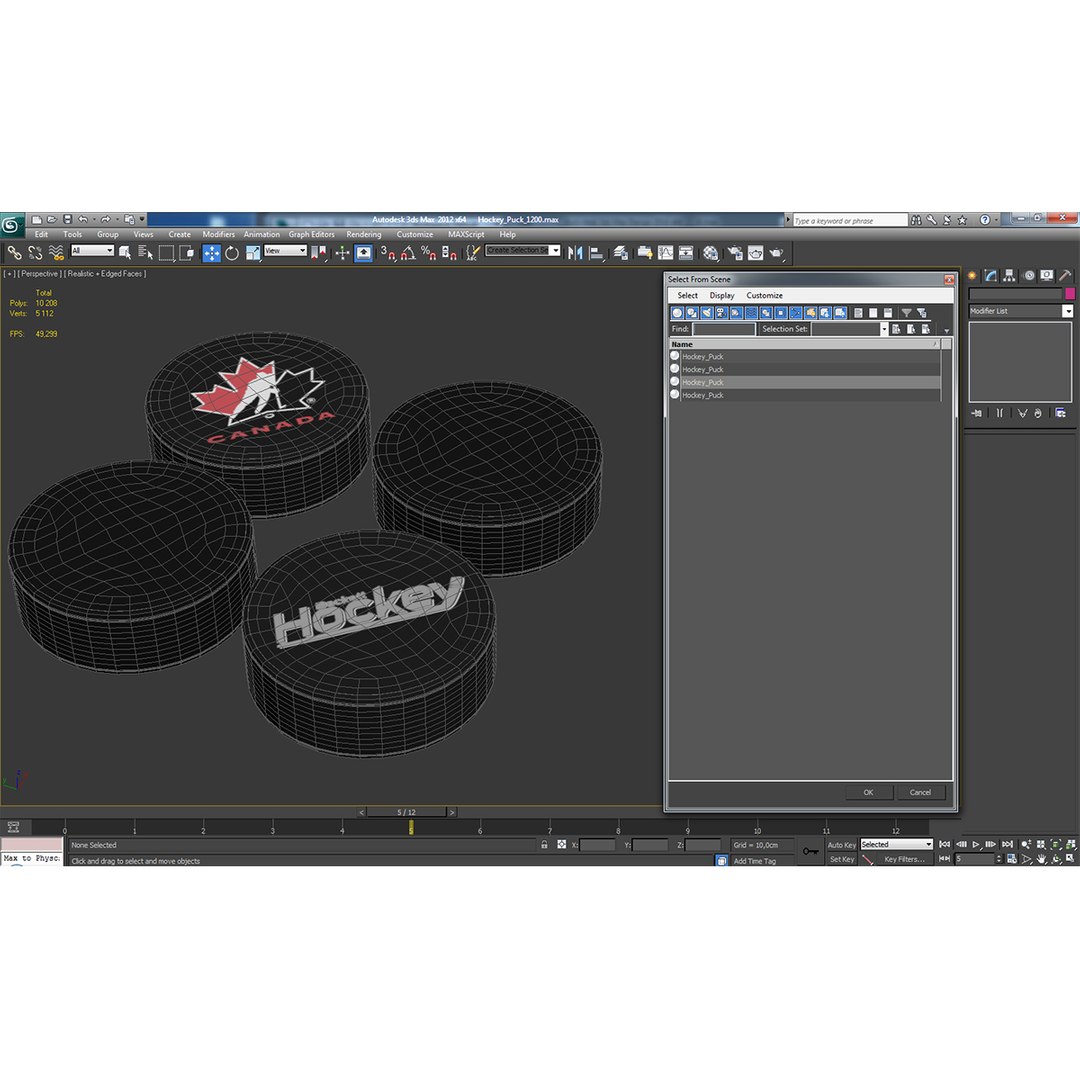This screenshot has height=1080, width=1080.
Task: Toggle Display Geometry filter in Select From Scene
Action: 677,313
